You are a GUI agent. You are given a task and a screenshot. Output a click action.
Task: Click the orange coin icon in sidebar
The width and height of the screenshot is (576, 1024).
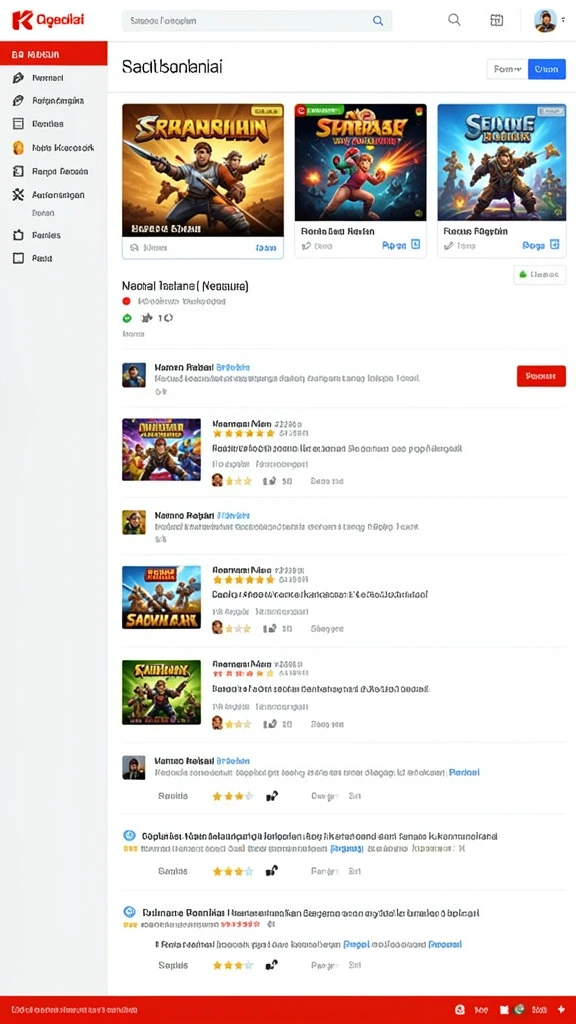click(18, 148)
